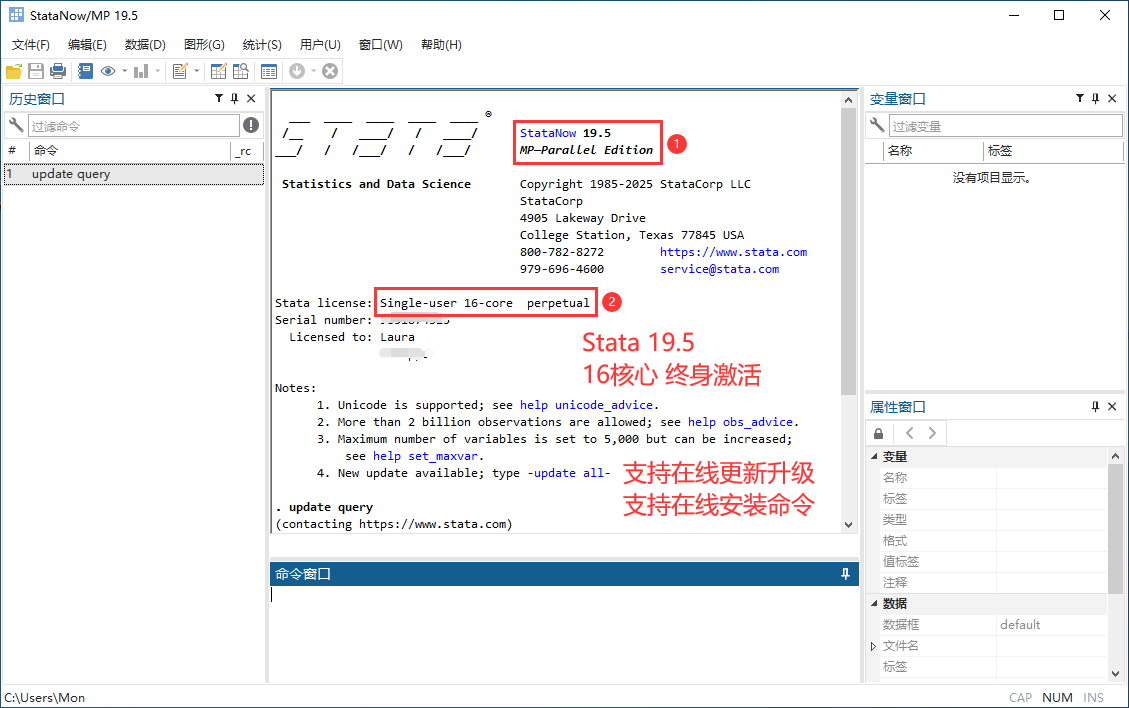Click the next arrow in 属性窗口

click(932, 433)
